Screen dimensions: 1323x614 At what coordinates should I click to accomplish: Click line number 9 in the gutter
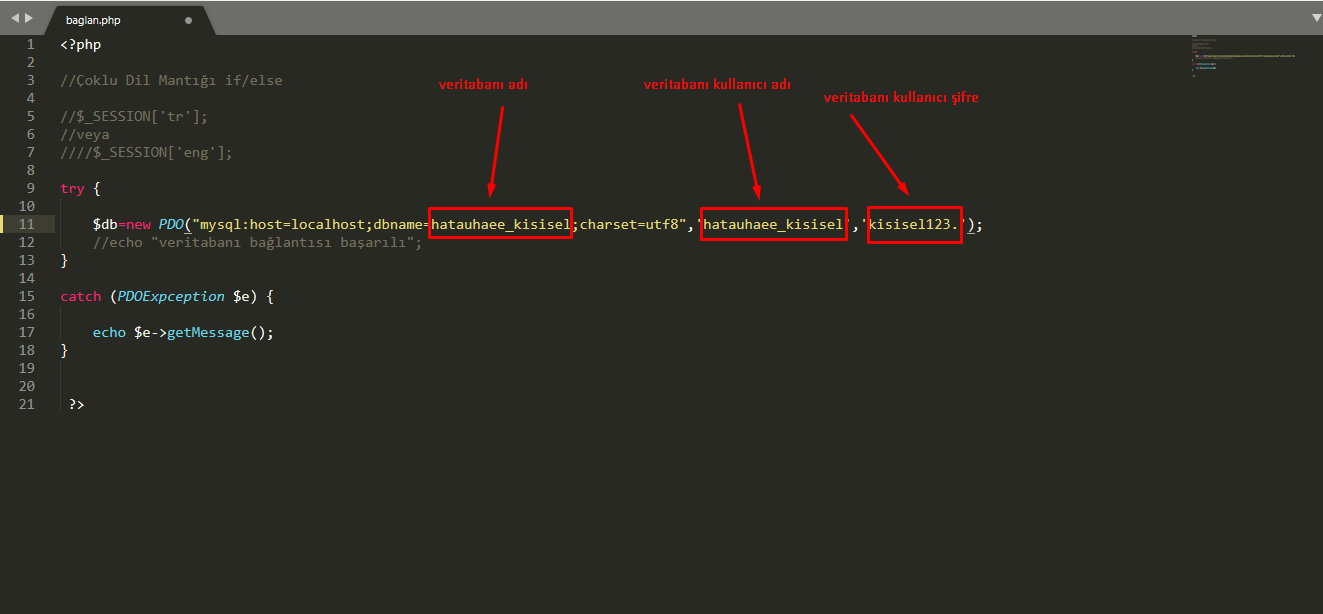(x=30, y=188)
